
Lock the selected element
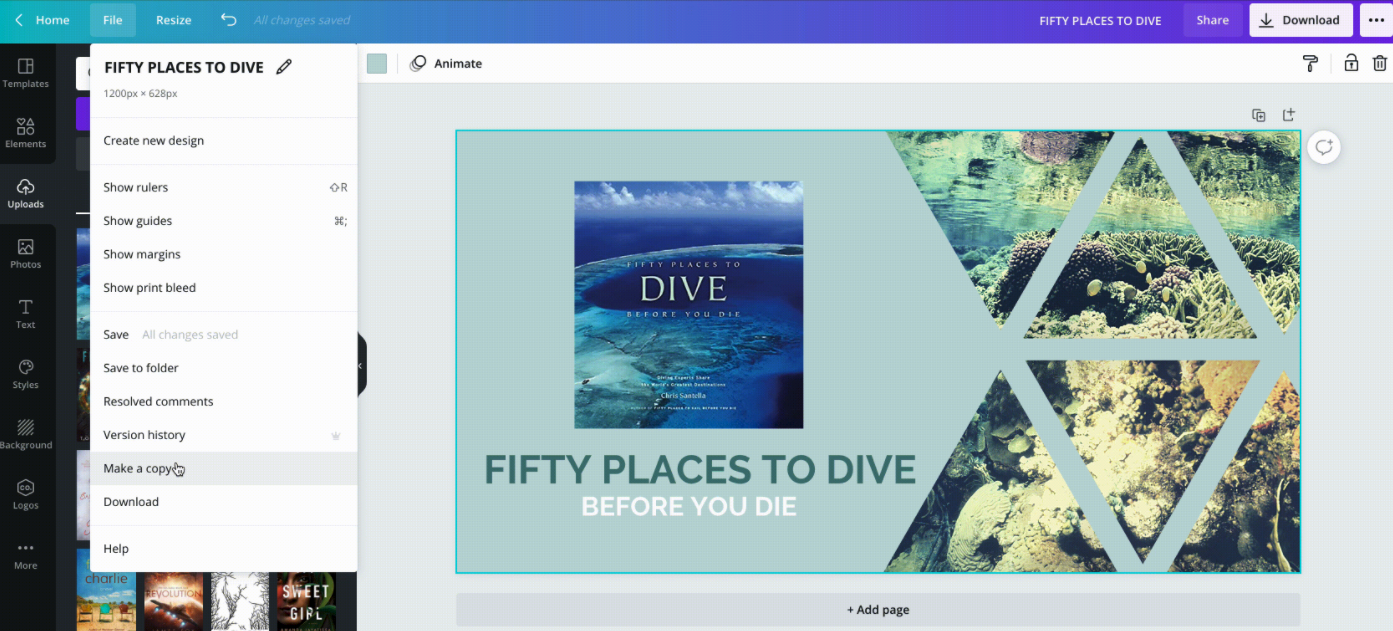pyautogui.click(x=1351, y=63)
